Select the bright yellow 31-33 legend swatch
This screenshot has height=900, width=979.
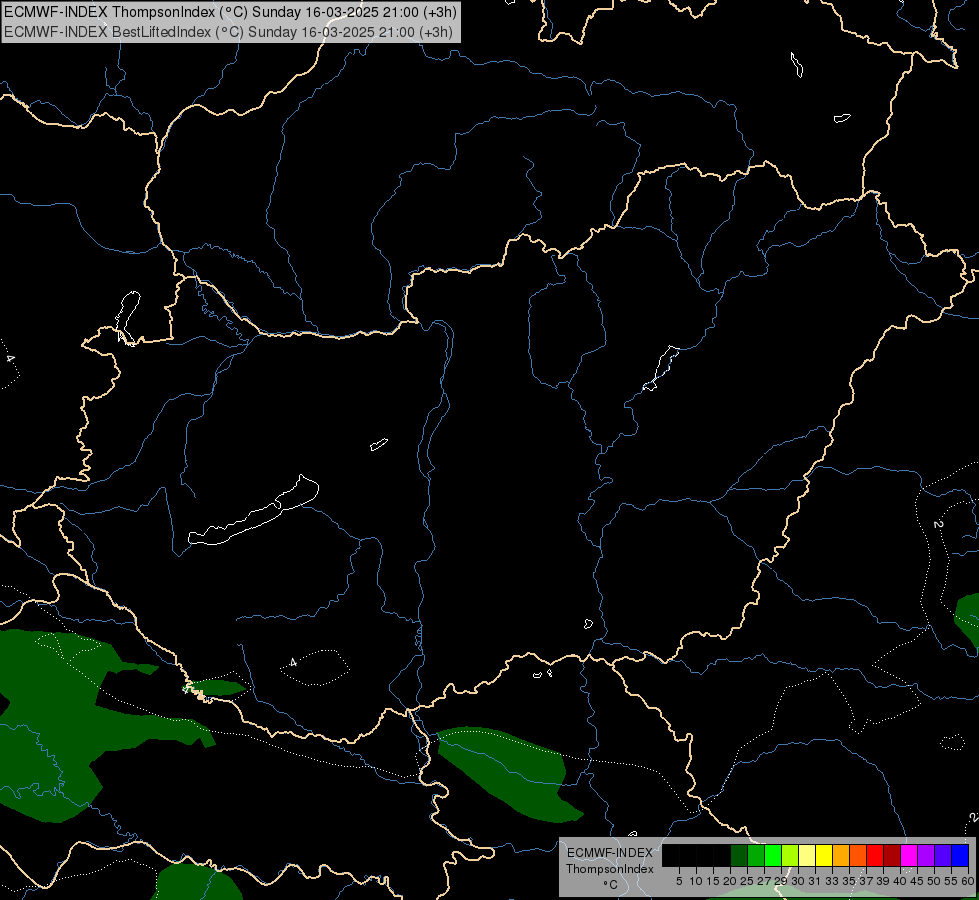click(x=824, y=856)
